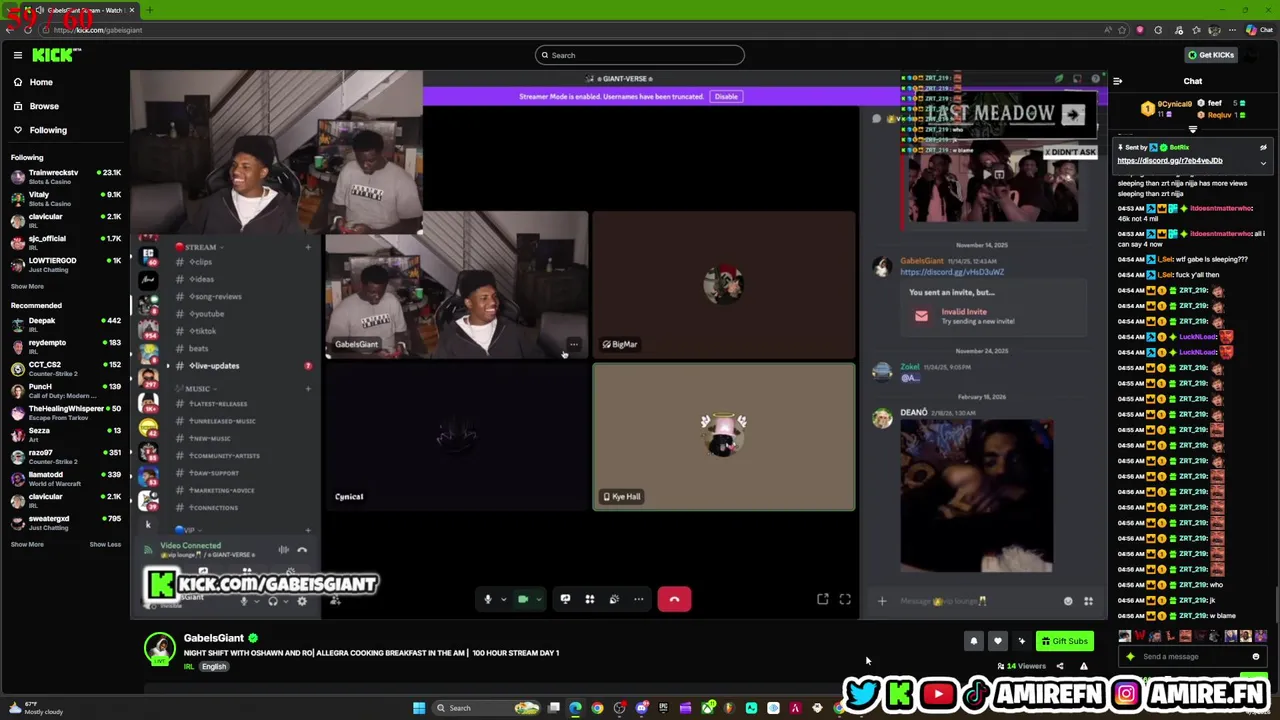Add attachment in Discord message box
The height and width of the screenshot is (720, 1280).
(x=882, y=601)
